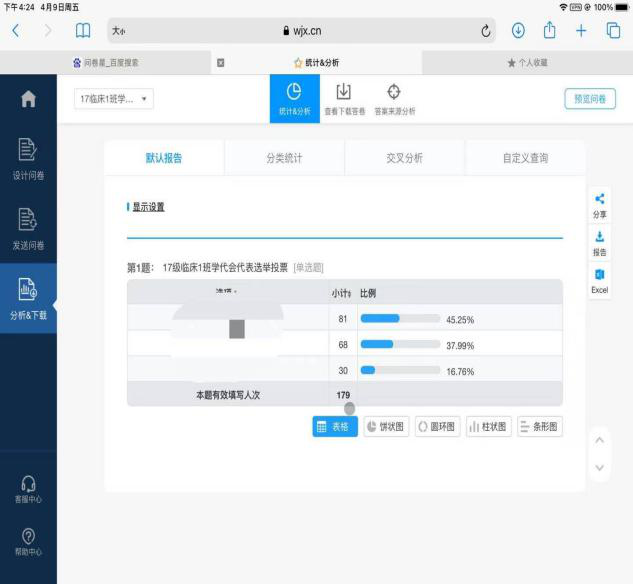Click the home icon in sidebar

click(28, 99)
